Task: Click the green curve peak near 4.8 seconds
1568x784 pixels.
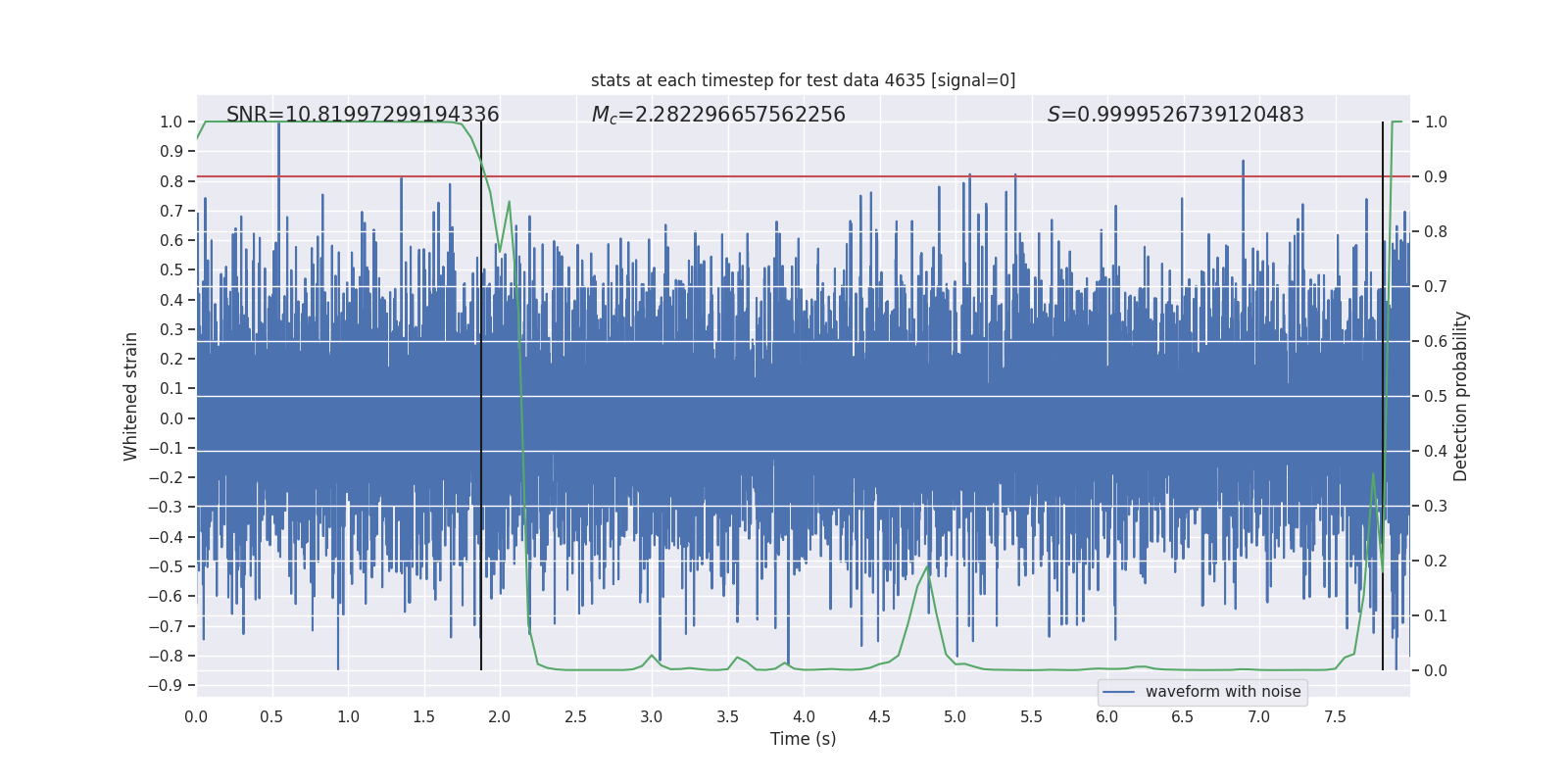Action: tap(928, 565)
